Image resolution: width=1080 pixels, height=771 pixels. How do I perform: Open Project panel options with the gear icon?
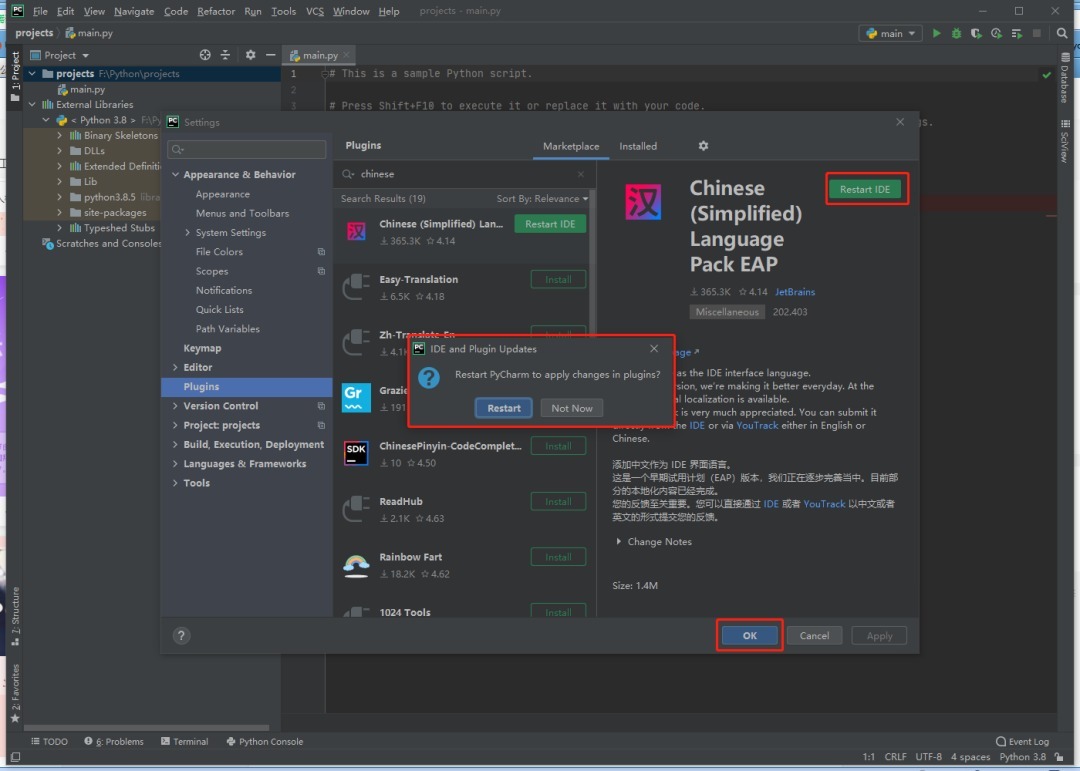[250, 55]
